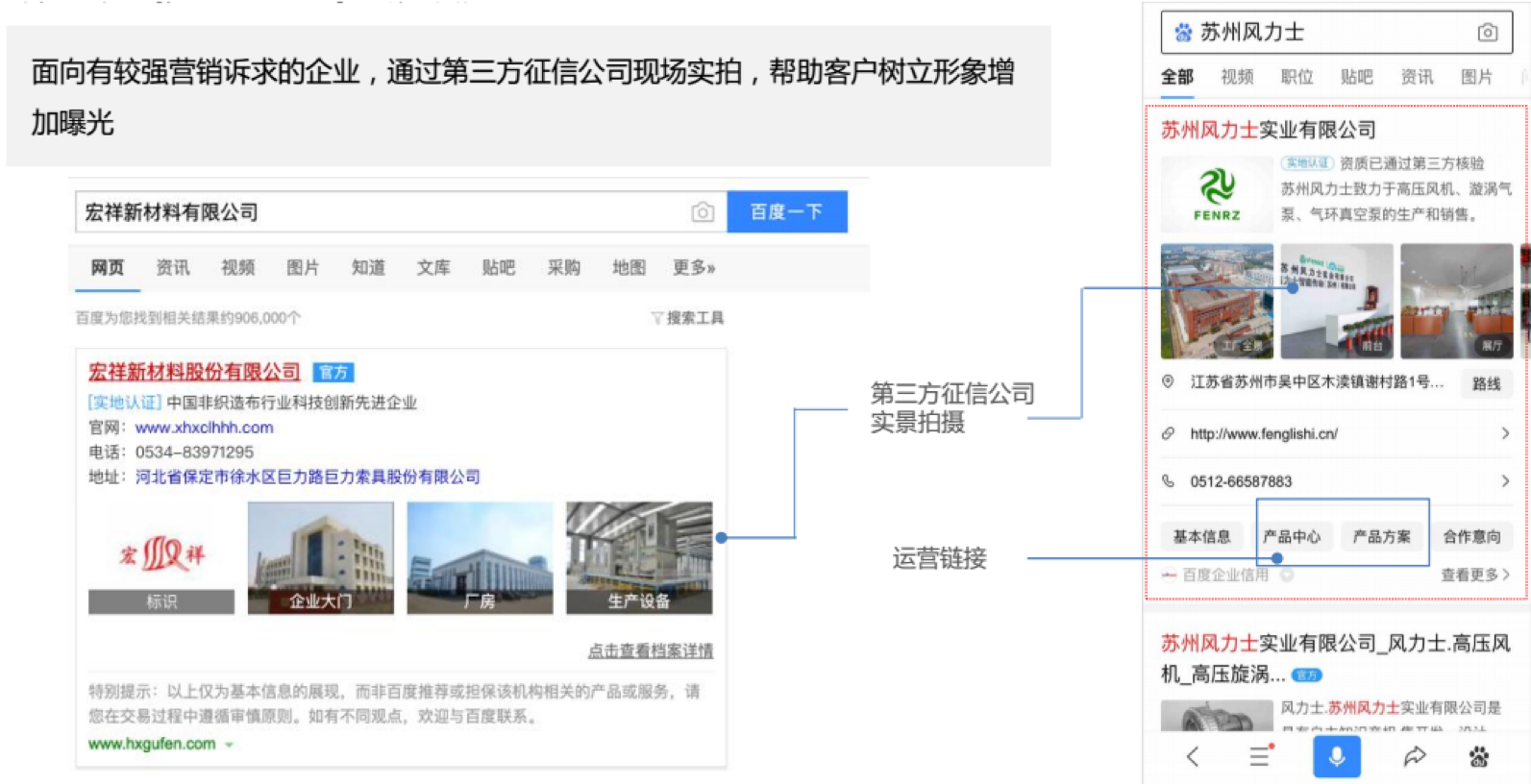Select the 视频 tab in mobile view
Viewport: 1531px width, 784px height.
pos(1237,77)
